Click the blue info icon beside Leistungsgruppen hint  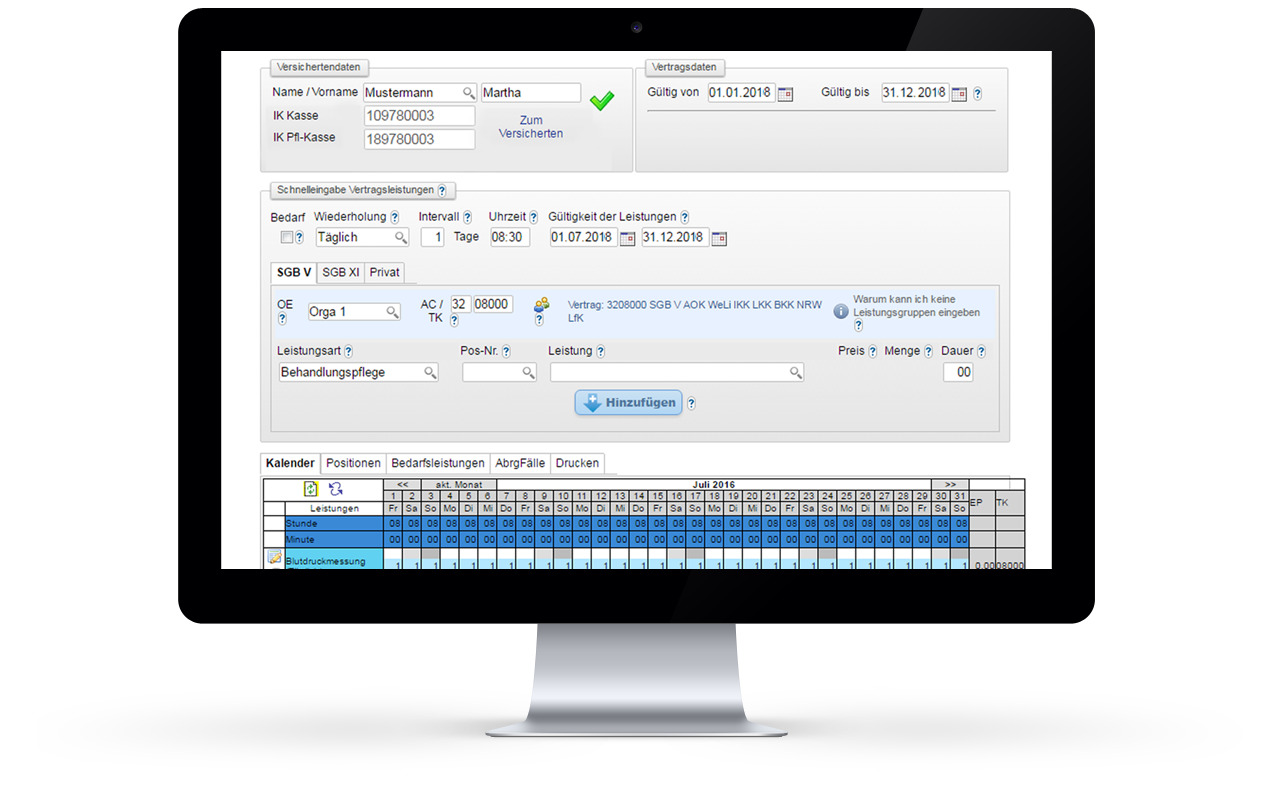[x=841, y=311]
